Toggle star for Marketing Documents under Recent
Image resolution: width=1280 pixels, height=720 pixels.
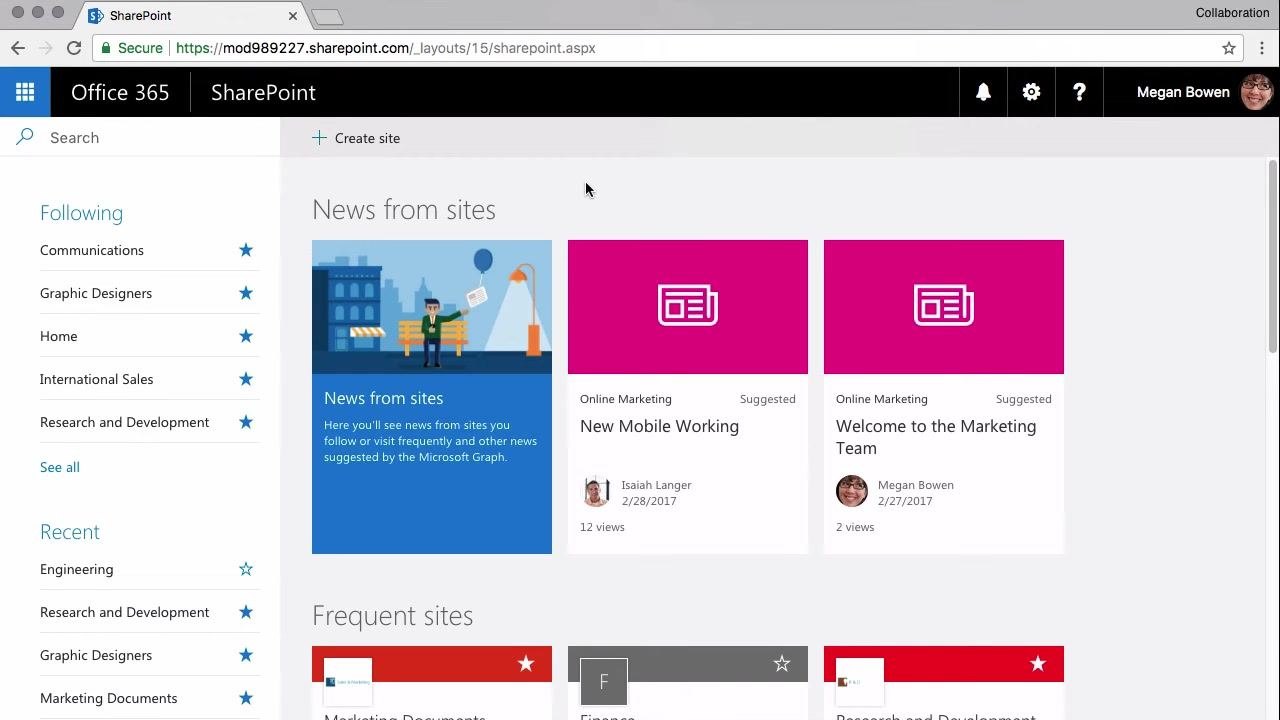tap(246, 698)
